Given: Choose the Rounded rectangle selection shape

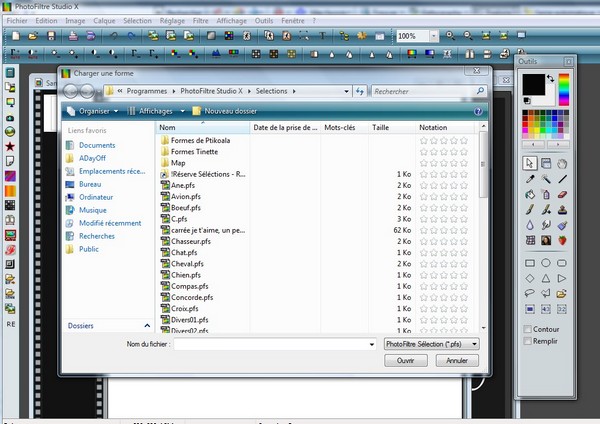Looking at the screenshot, I should (562, 263).
